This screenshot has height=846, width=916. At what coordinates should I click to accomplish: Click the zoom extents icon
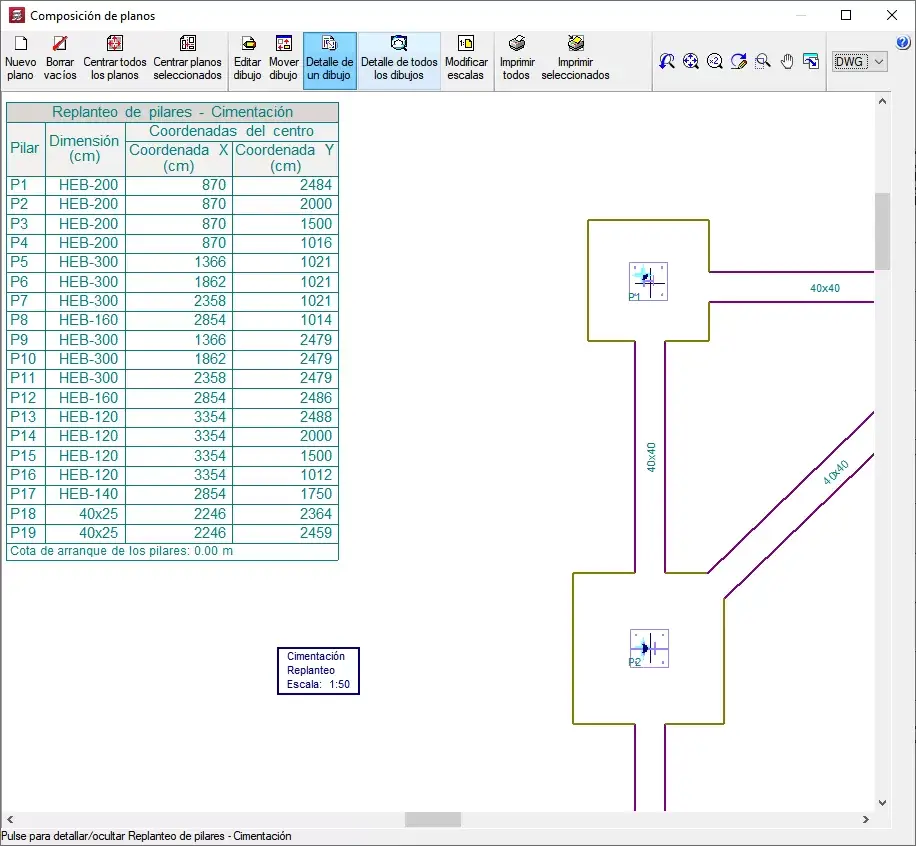(x=691, y=61)
